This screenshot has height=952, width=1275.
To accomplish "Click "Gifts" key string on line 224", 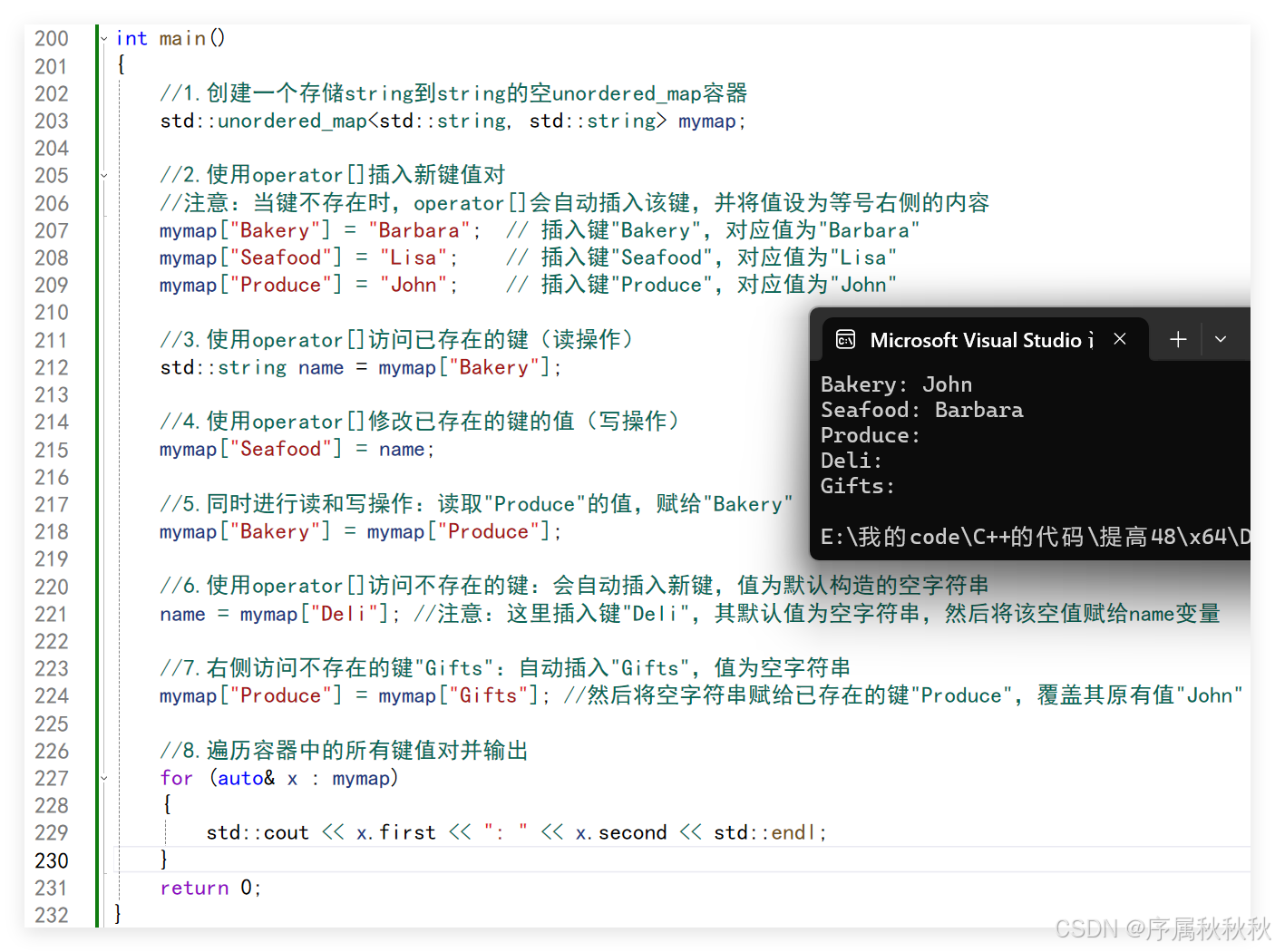I will pos(488,695).
